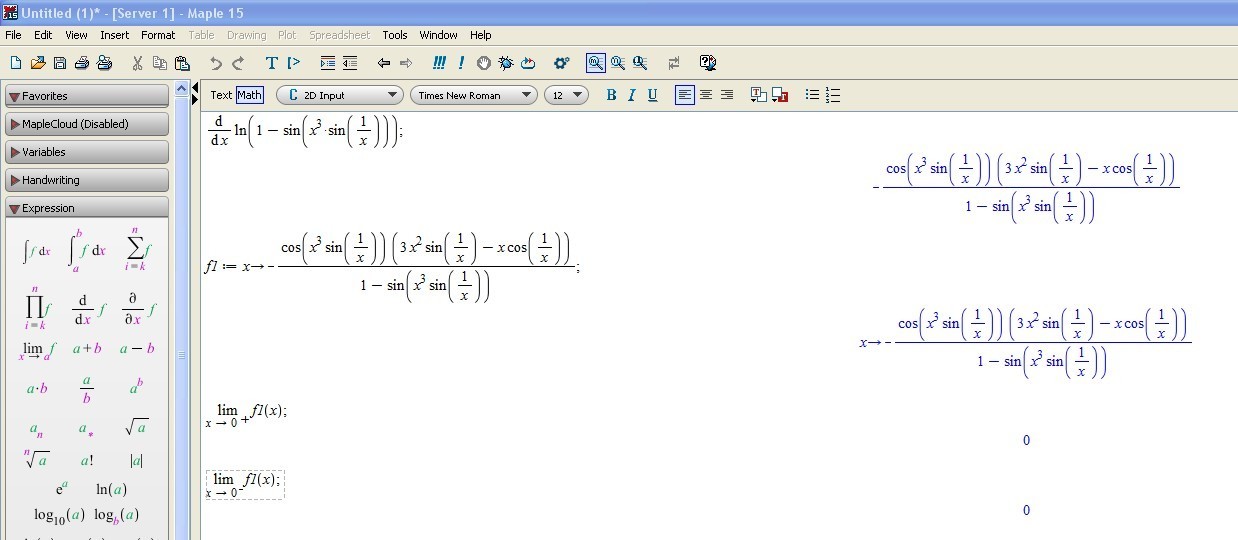Toggle Bold formatting

(x=611, y=95)
